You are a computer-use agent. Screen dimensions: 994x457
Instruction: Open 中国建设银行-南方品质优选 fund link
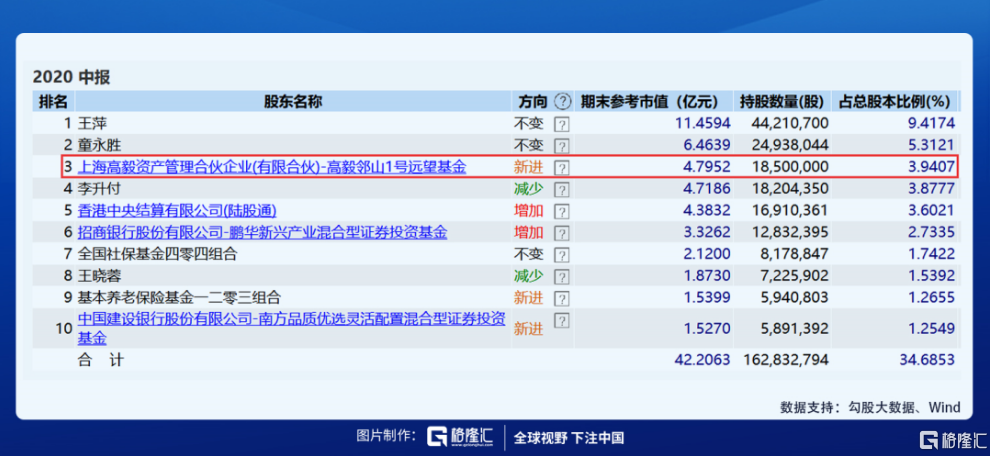tap(292, 328)
